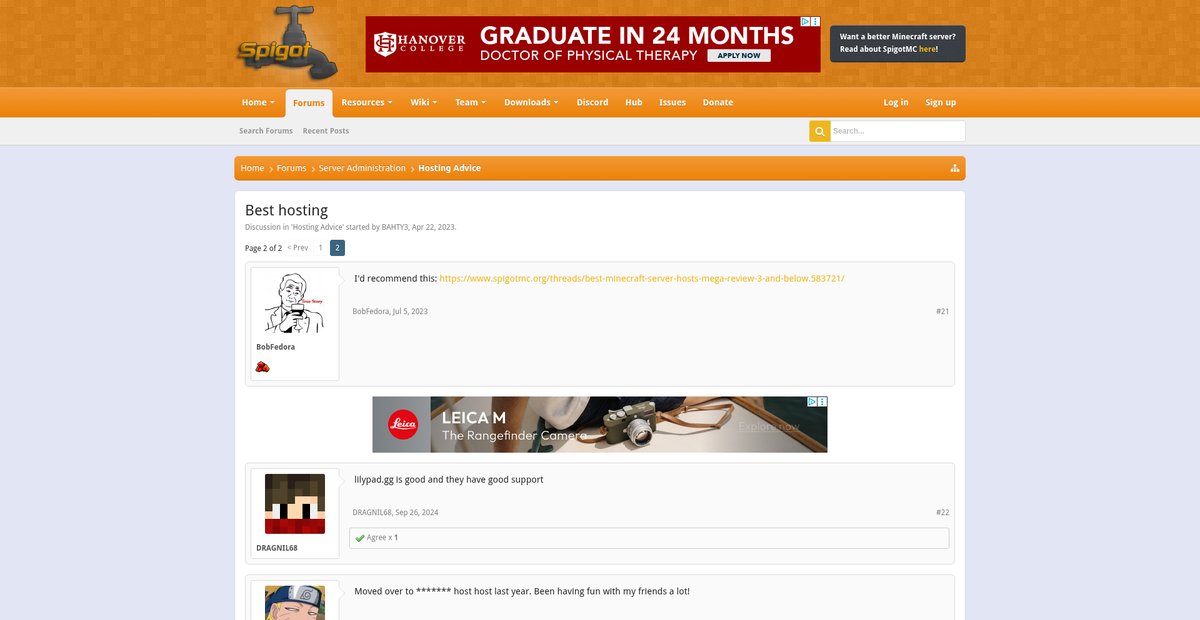Click the orange search magnifier icon
Viewport: 1200px width, 620px height.
pyautogui.click(x=819, y=131)
